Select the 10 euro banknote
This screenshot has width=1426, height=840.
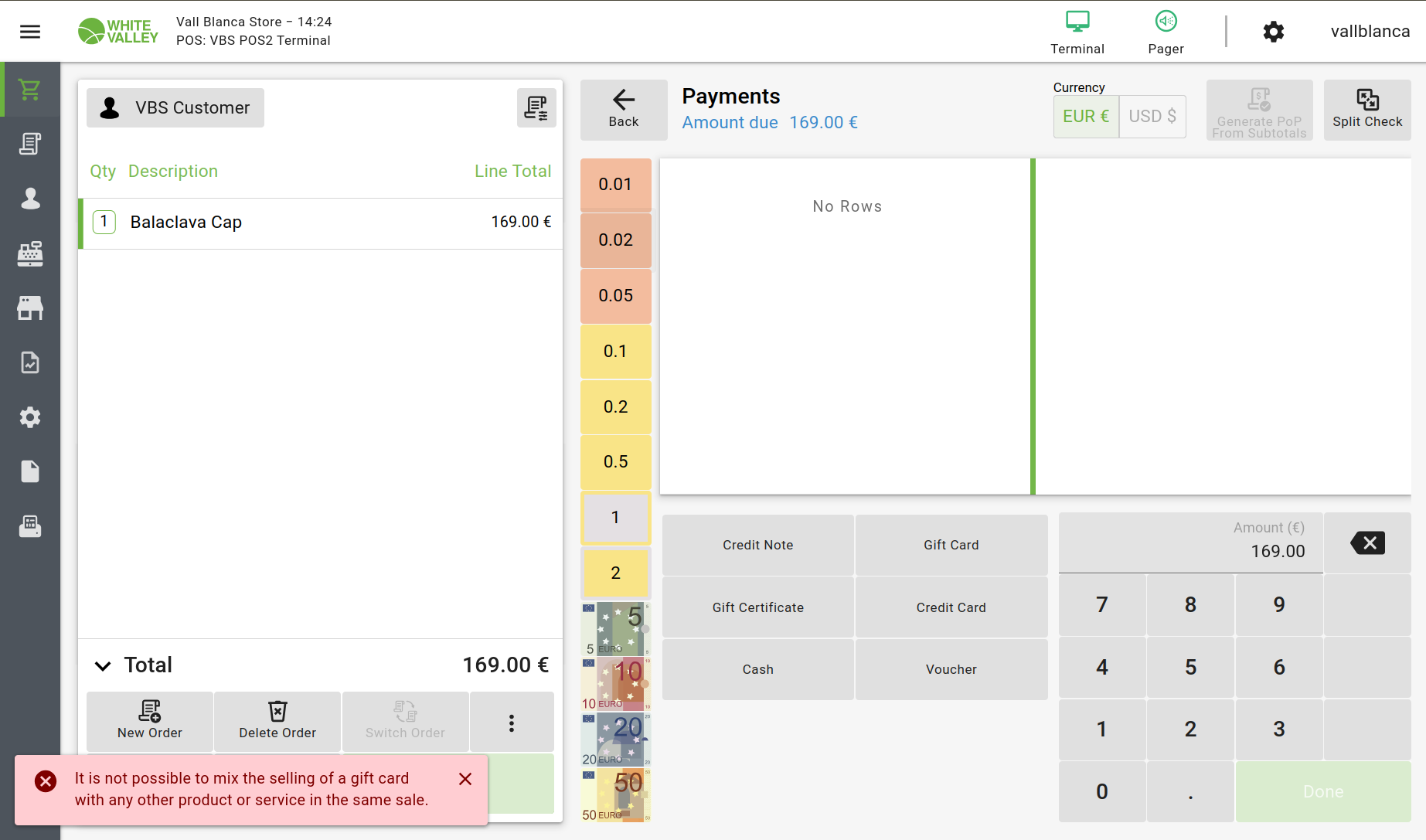coord(616,685)
